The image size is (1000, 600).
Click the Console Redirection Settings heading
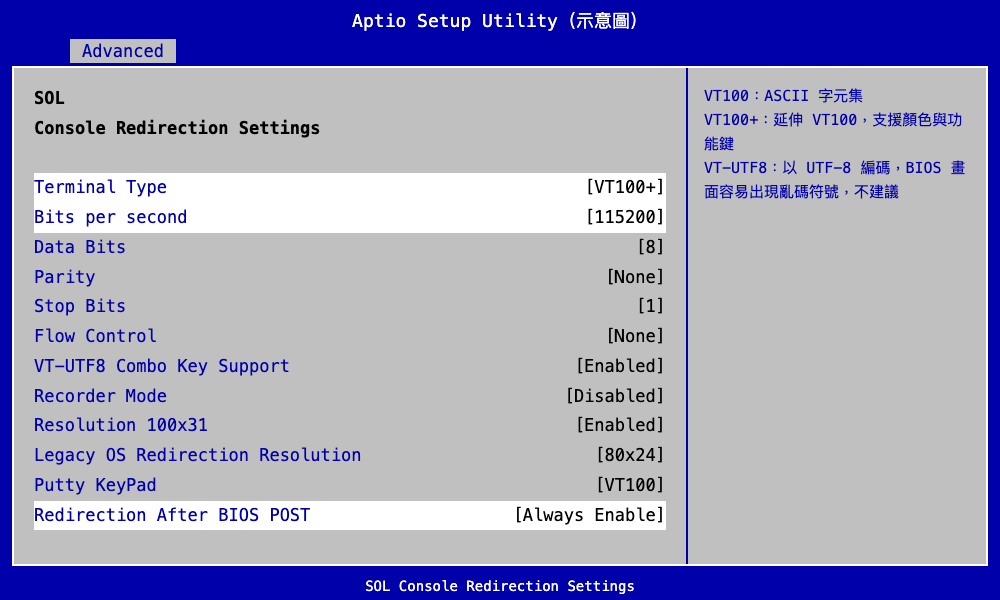(x=177, y=128)
